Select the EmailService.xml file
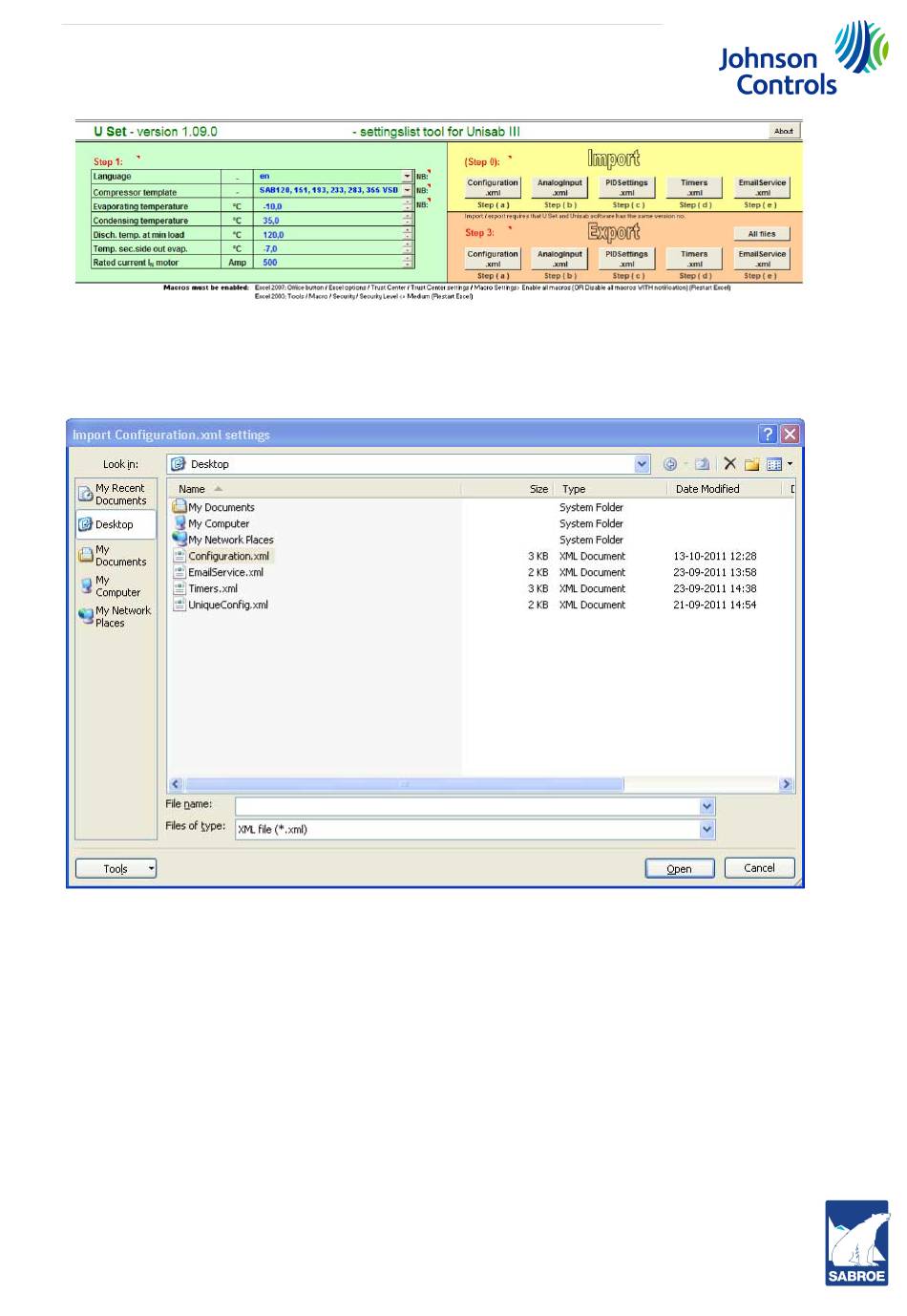The height and width of the screenshot is (1316, 907). (x=219, y=572)
